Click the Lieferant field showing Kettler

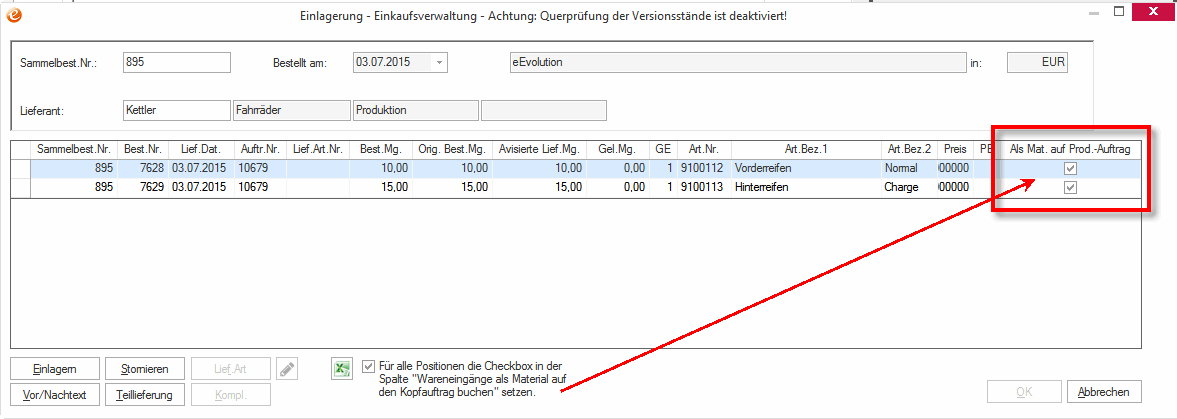[176, 110]
